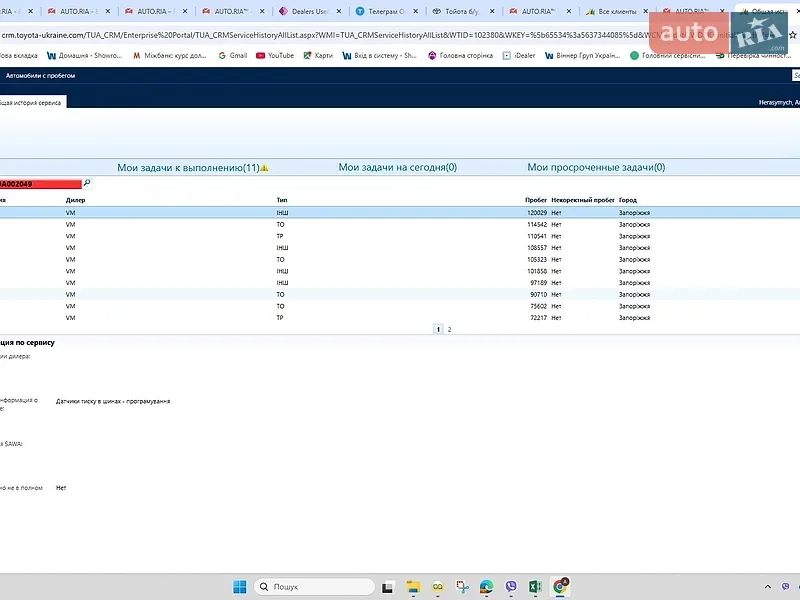Open the YouTube bookmark

275,56
